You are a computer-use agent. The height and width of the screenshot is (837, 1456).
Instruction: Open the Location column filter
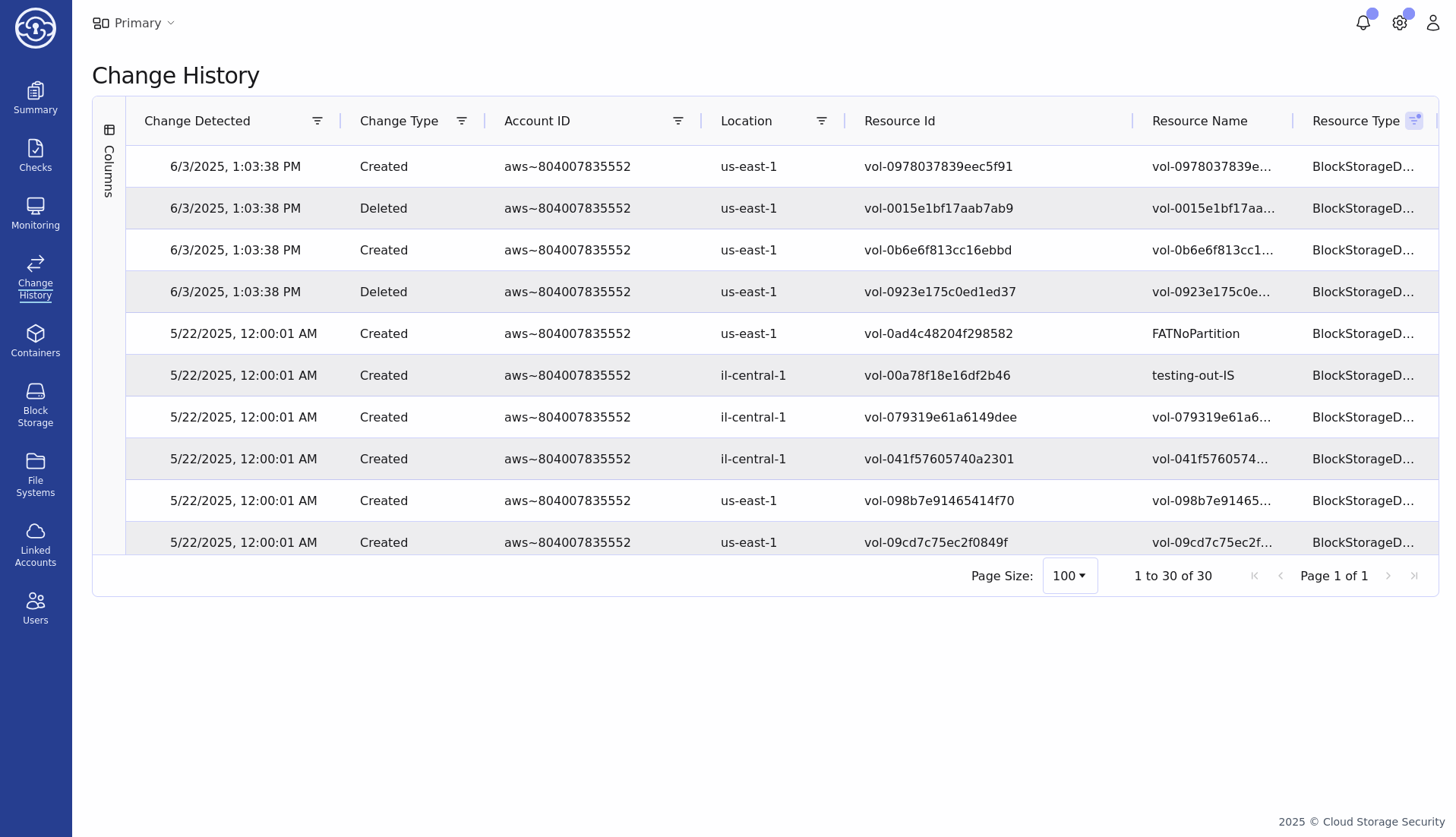pos(821,121)
